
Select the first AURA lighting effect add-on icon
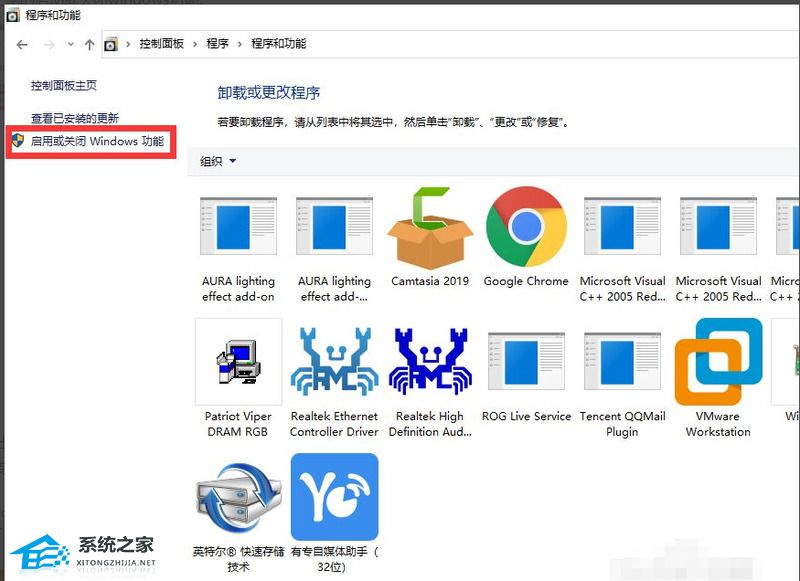[238, 226]
